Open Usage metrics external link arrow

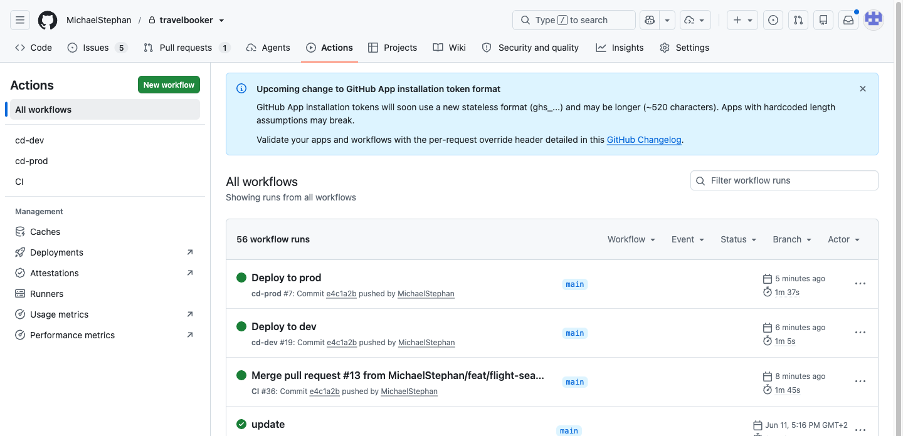pos(190,315)
